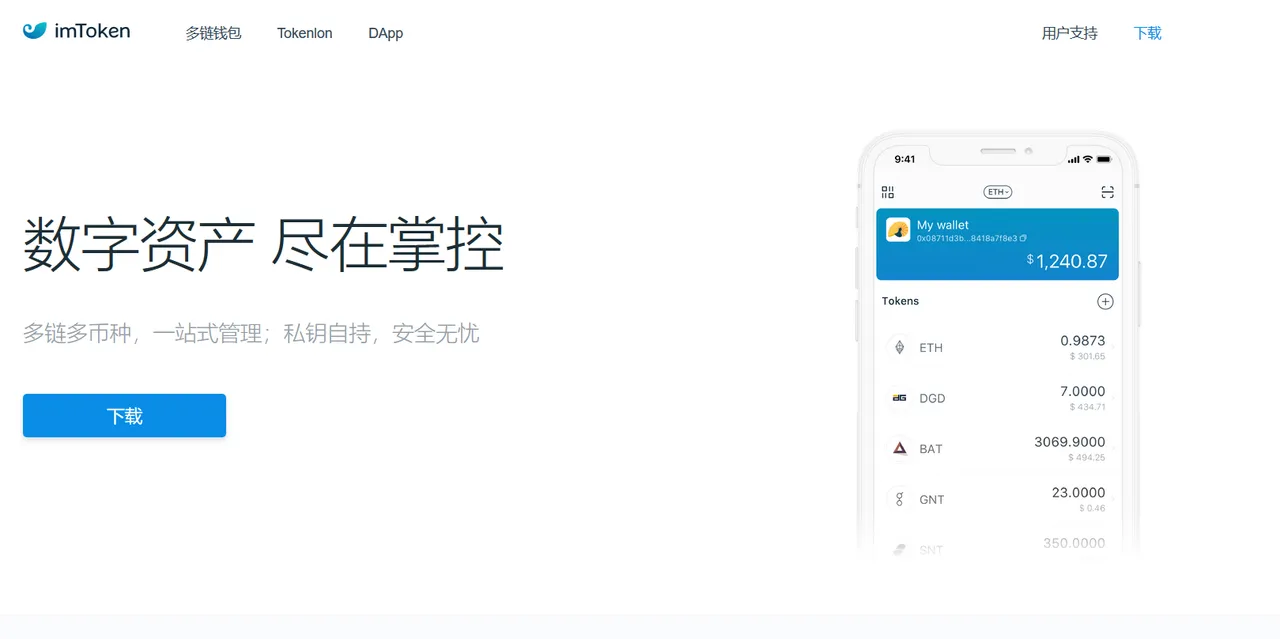Screen dimensions: 1280x639
Task: Click the subtitle 多链多币种 text
Action: (251, 333)
